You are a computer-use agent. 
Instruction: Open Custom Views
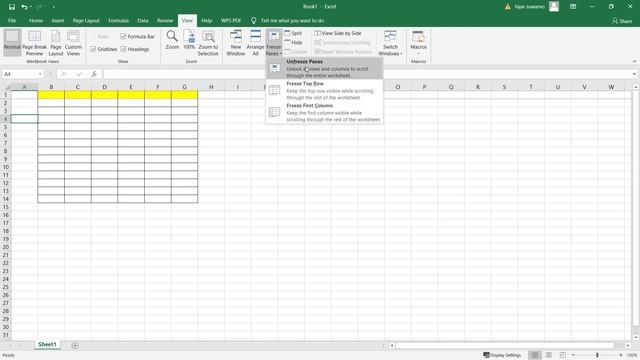coord(73,42)
